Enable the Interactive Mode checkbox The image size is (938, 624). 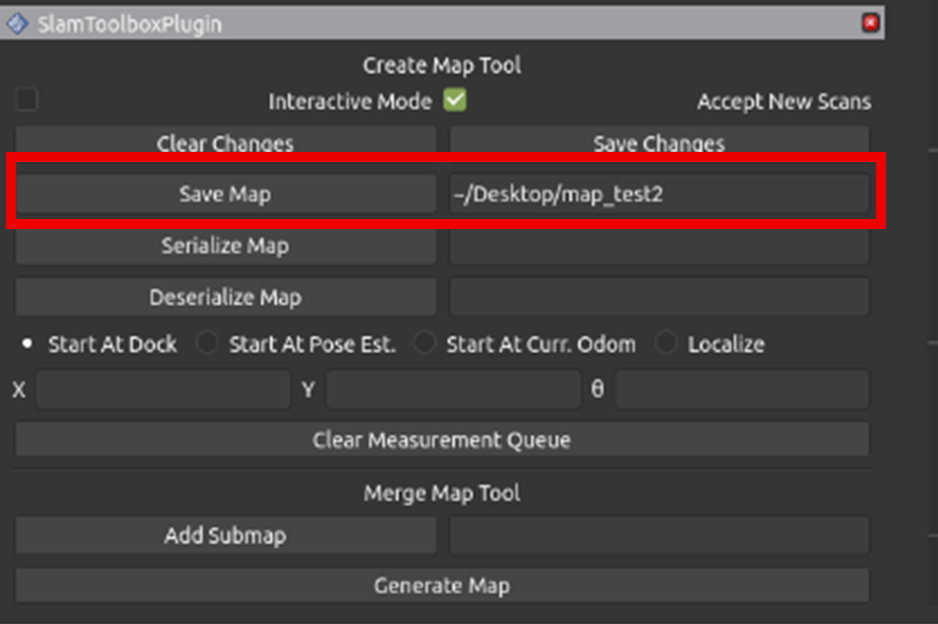(26, 100)
